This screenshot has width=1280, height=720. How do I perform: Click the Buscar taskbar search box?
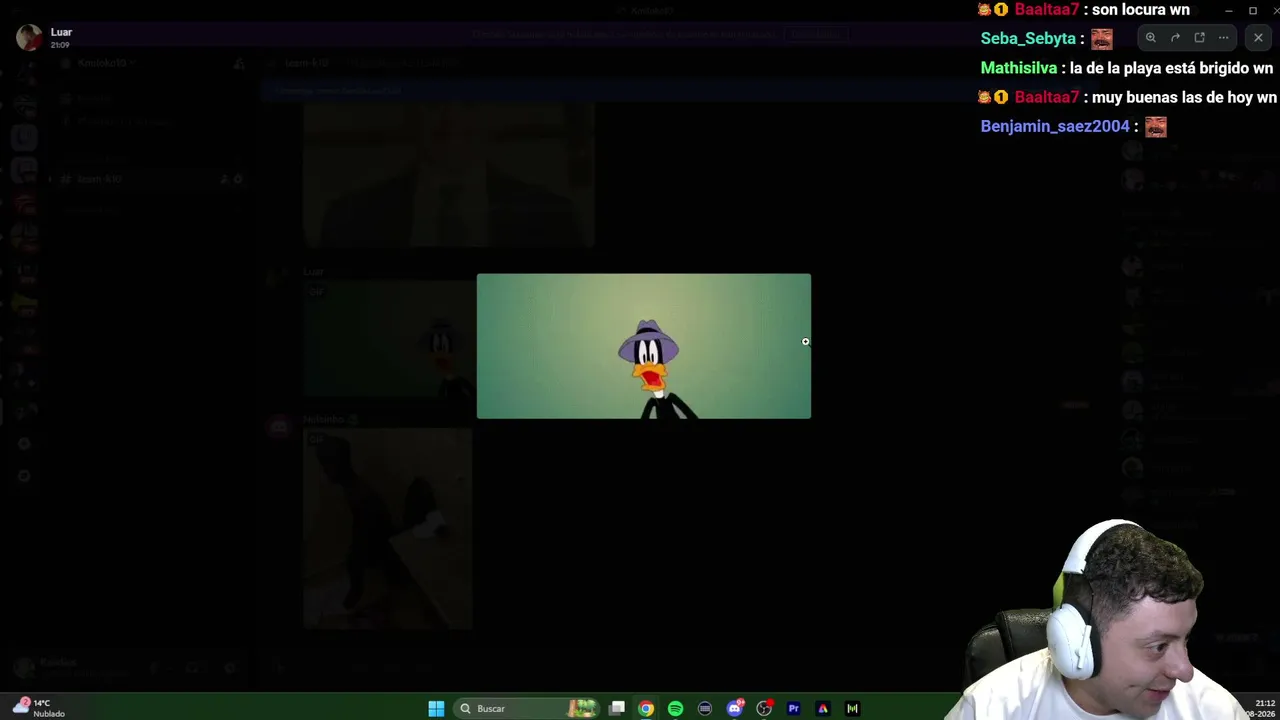[x=528, y=708]
